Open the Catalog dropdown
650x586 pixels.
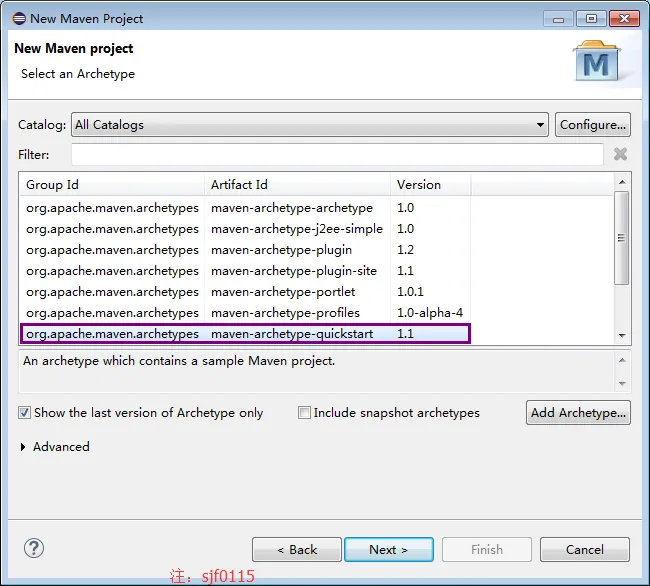(x=310, y=124)
